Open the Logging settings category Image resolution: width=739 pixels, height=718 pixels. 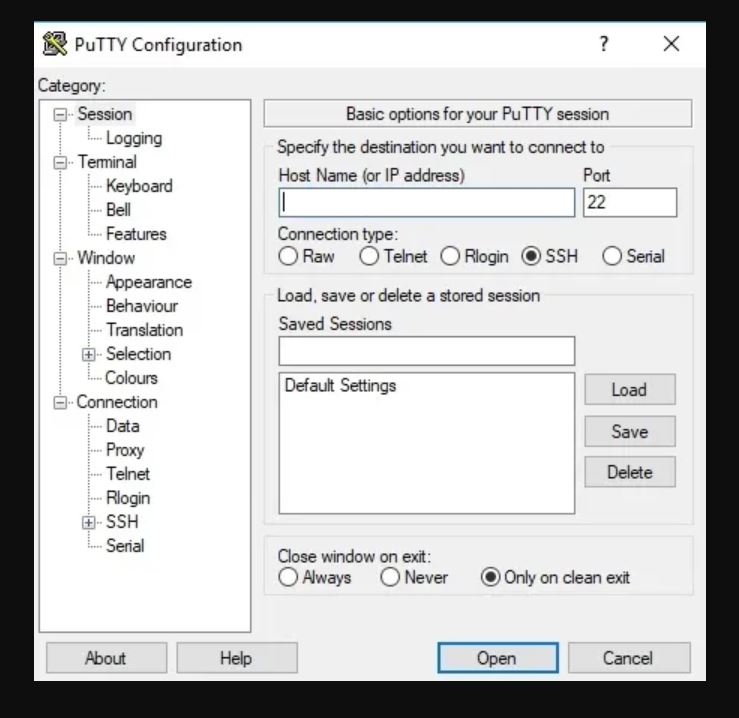click(x=133, y=138)
